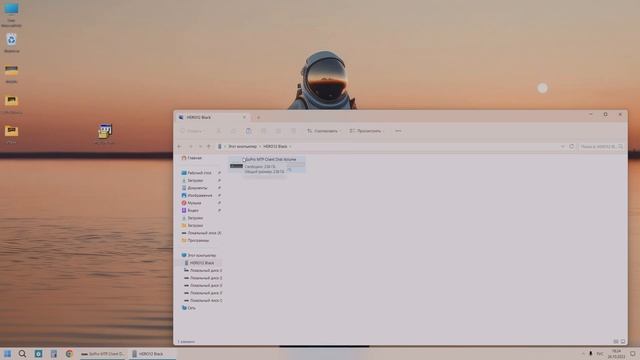Open Видео in the sidebar
This screenshot has height=360, width=640.
click(193, 211)
